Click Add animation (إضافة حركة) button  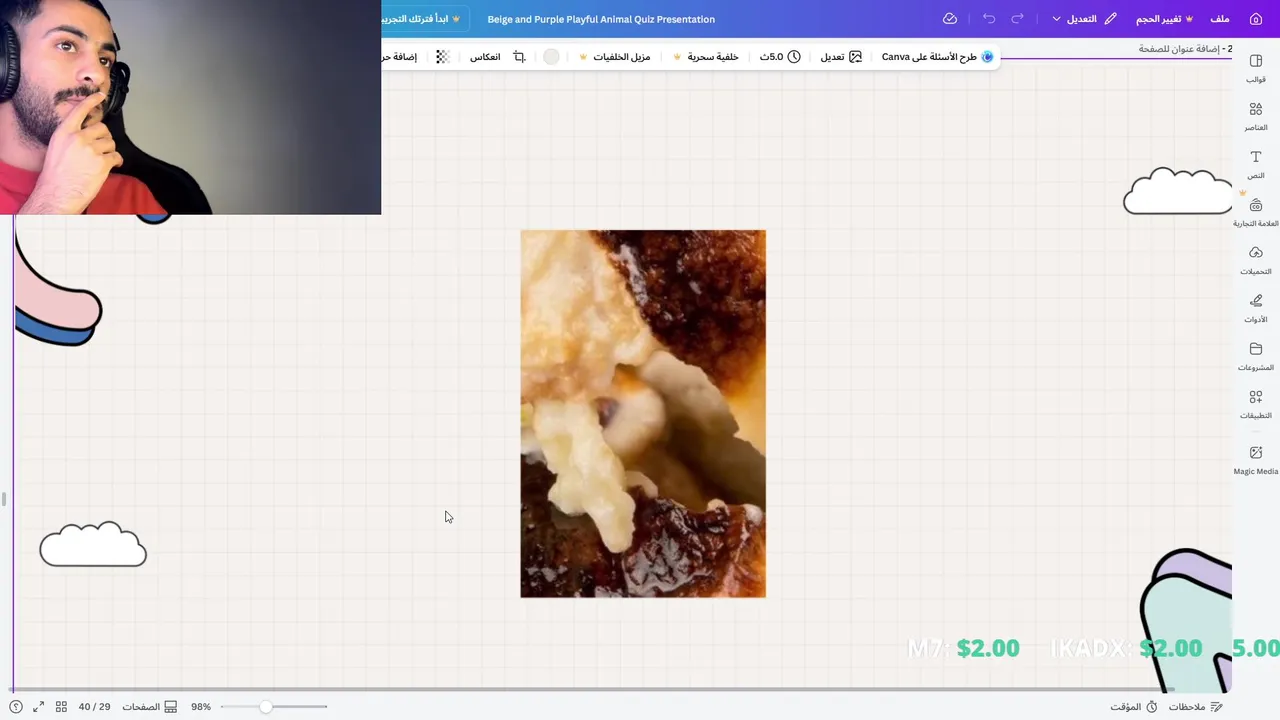(400, 57)
